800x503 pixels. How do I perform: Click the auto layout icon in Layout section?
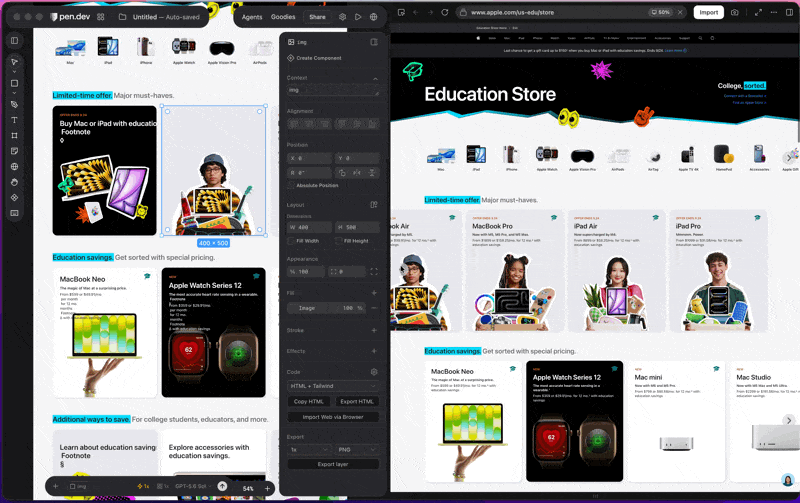(x=373, y=205)
